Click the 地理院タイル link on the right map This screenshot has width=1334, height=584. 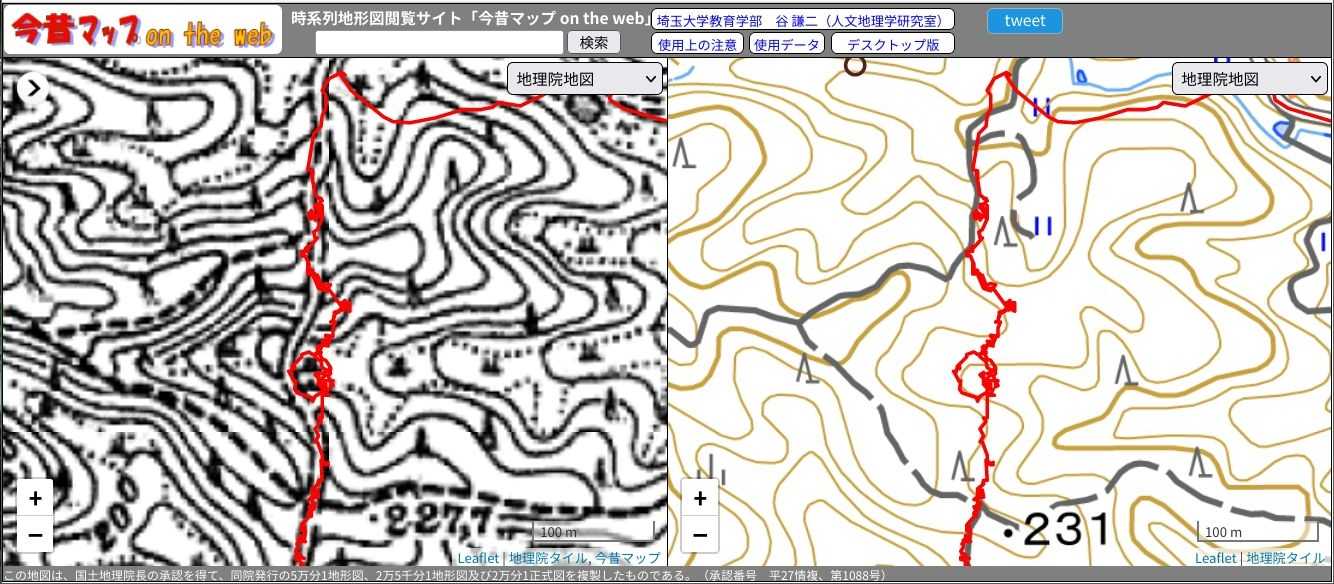(1285, 558)
